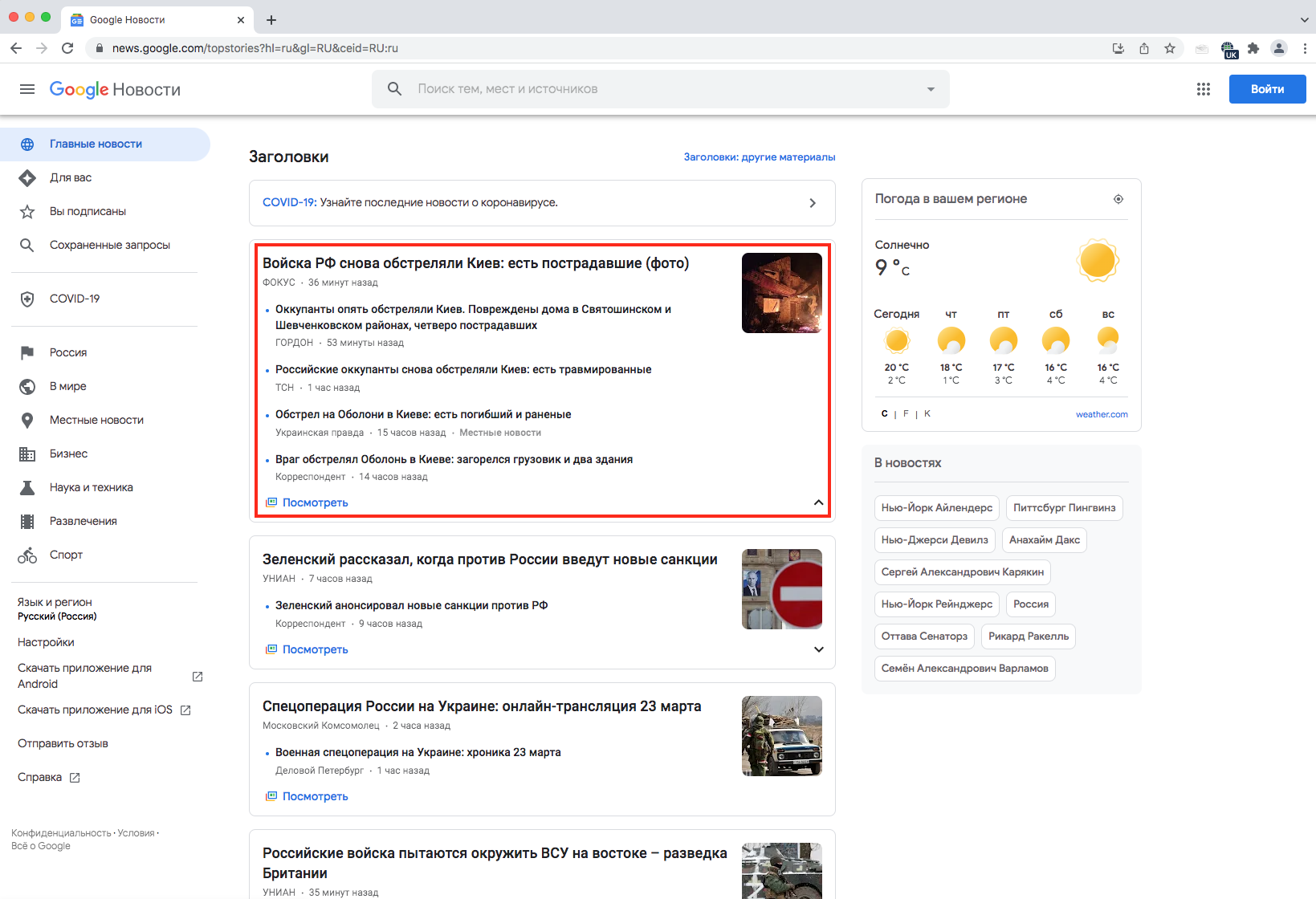
Task: Click the site lock icon in address bar
Action: click(x=99, y=48)
